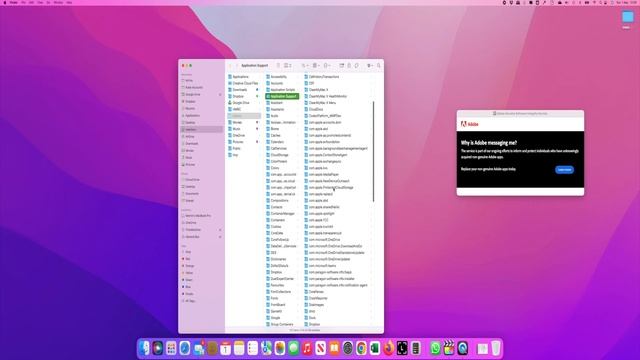Select Application Scripts folder
Image resolution: width=640 pixels, height=360 pixels.
[282, 90]
